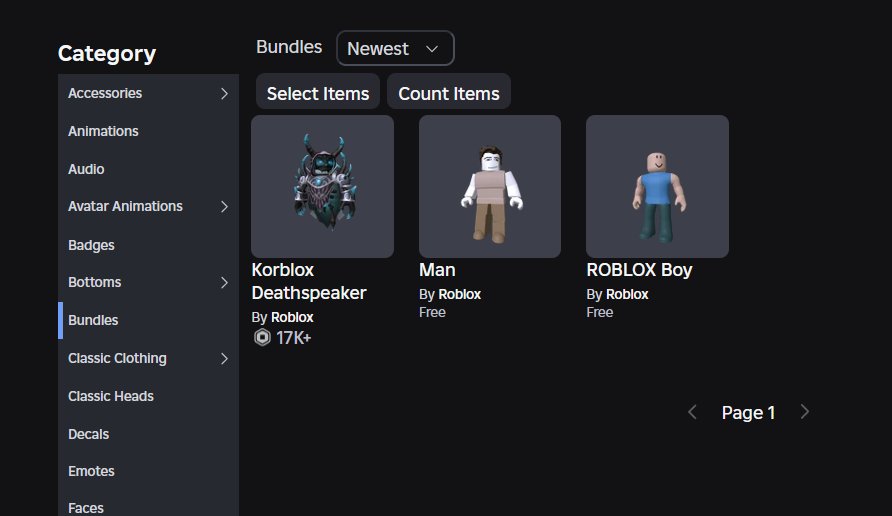Viewport: 892px width, 516px height.
Task: Click the Korblox Deathspeaker title link
Action: [x=309, y=281]
